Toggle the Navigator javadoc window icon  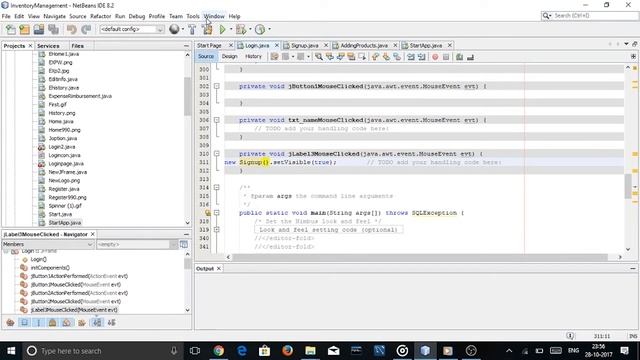click(184, 244)
